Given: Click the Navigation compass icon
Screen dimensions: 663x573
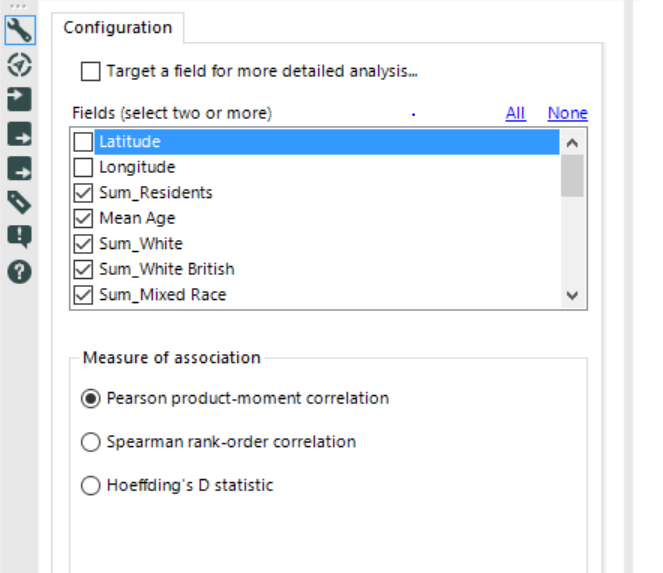Looking at the screenshot, I should [19, 64].
